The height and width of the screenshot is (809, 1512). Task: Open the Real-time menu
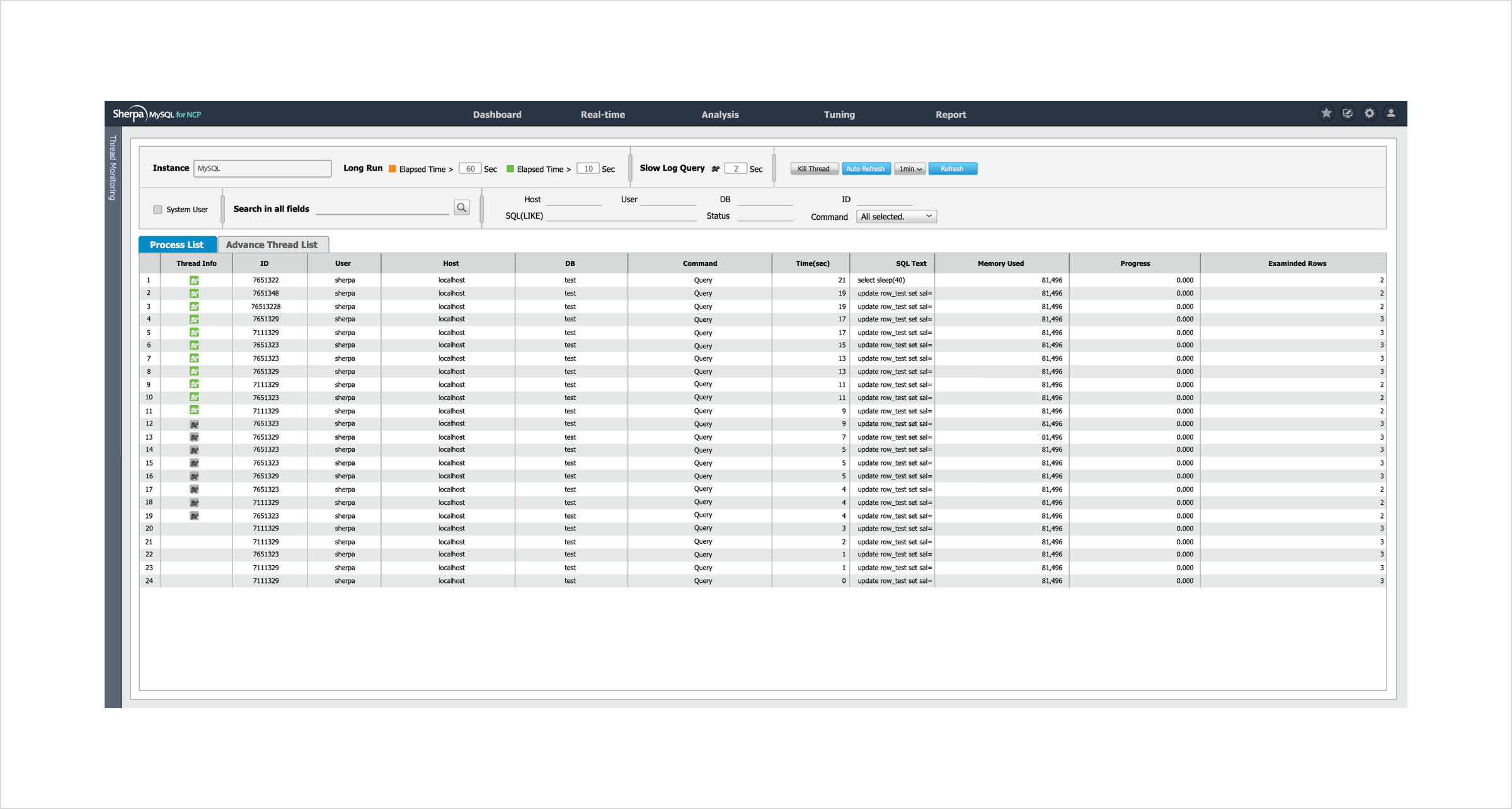pyautogui.click(x=602, y=115)
